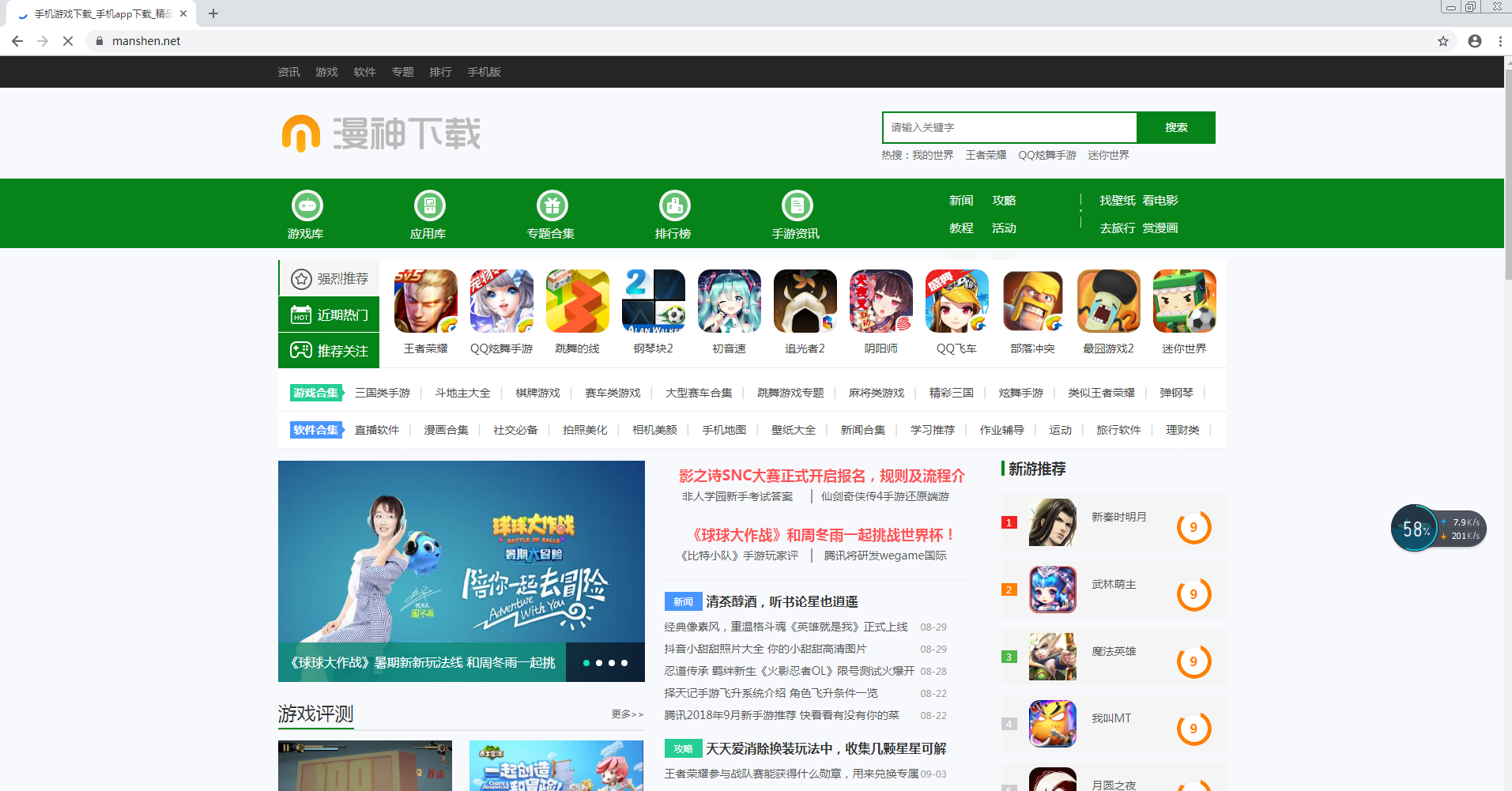Open the 迷你世界 game icon
Viewport: 1512px width, 791px height.
(x=1185, y=301)
